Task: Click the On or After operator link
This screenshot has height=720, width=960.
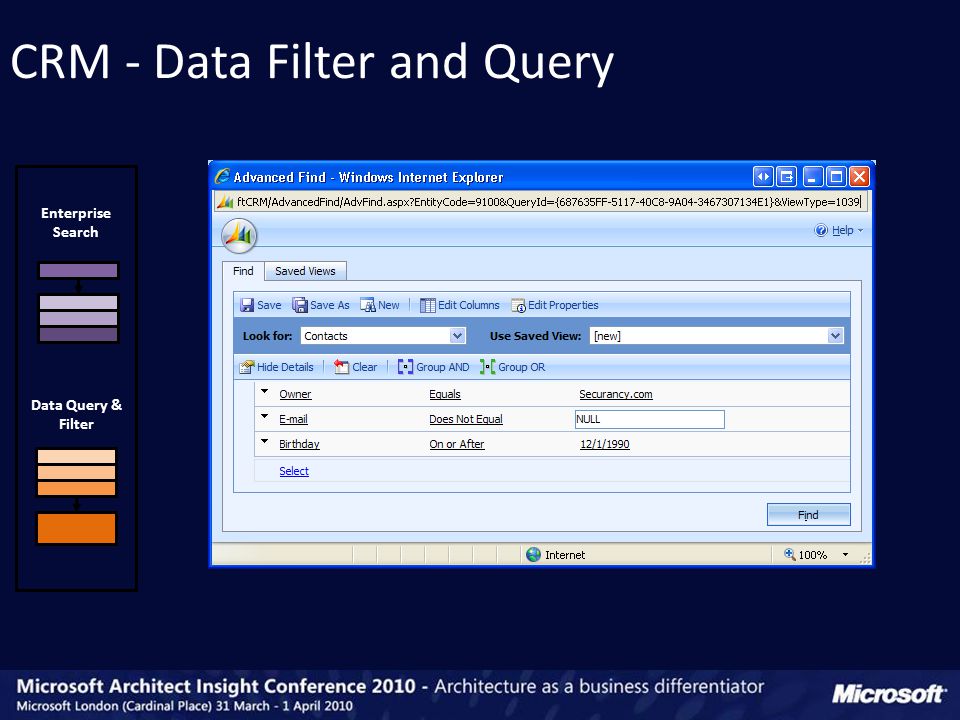Action: click(457, 444)
